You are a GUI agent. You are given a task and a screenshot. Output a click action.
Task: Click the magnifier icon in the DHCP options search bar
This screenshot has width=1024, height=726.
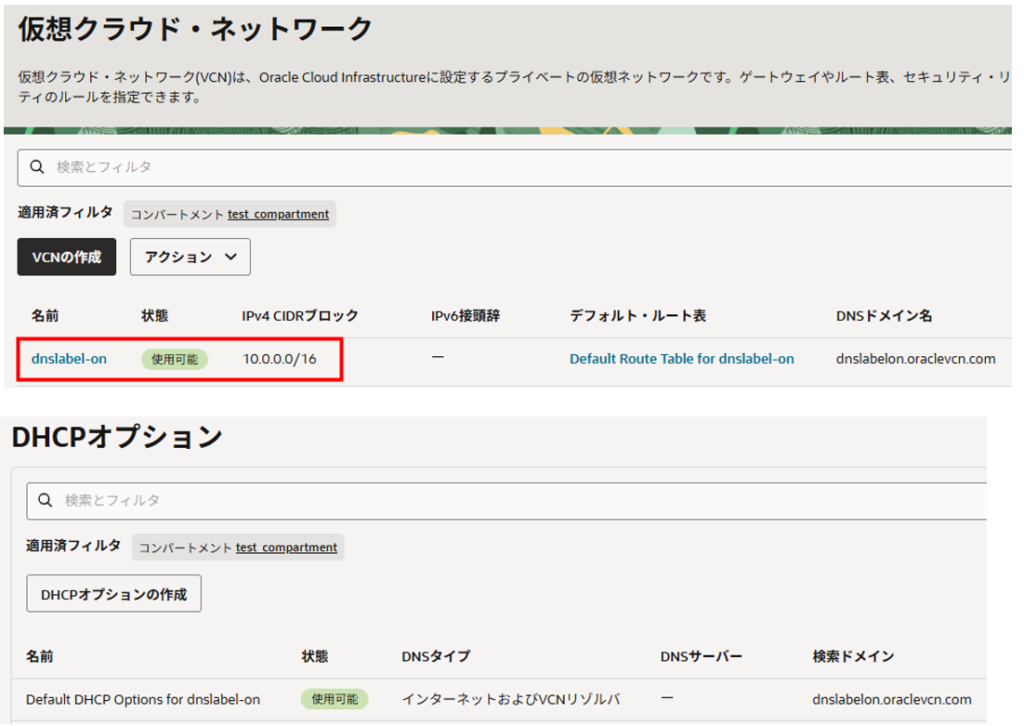pyautogui.click(x=46, y=499)
